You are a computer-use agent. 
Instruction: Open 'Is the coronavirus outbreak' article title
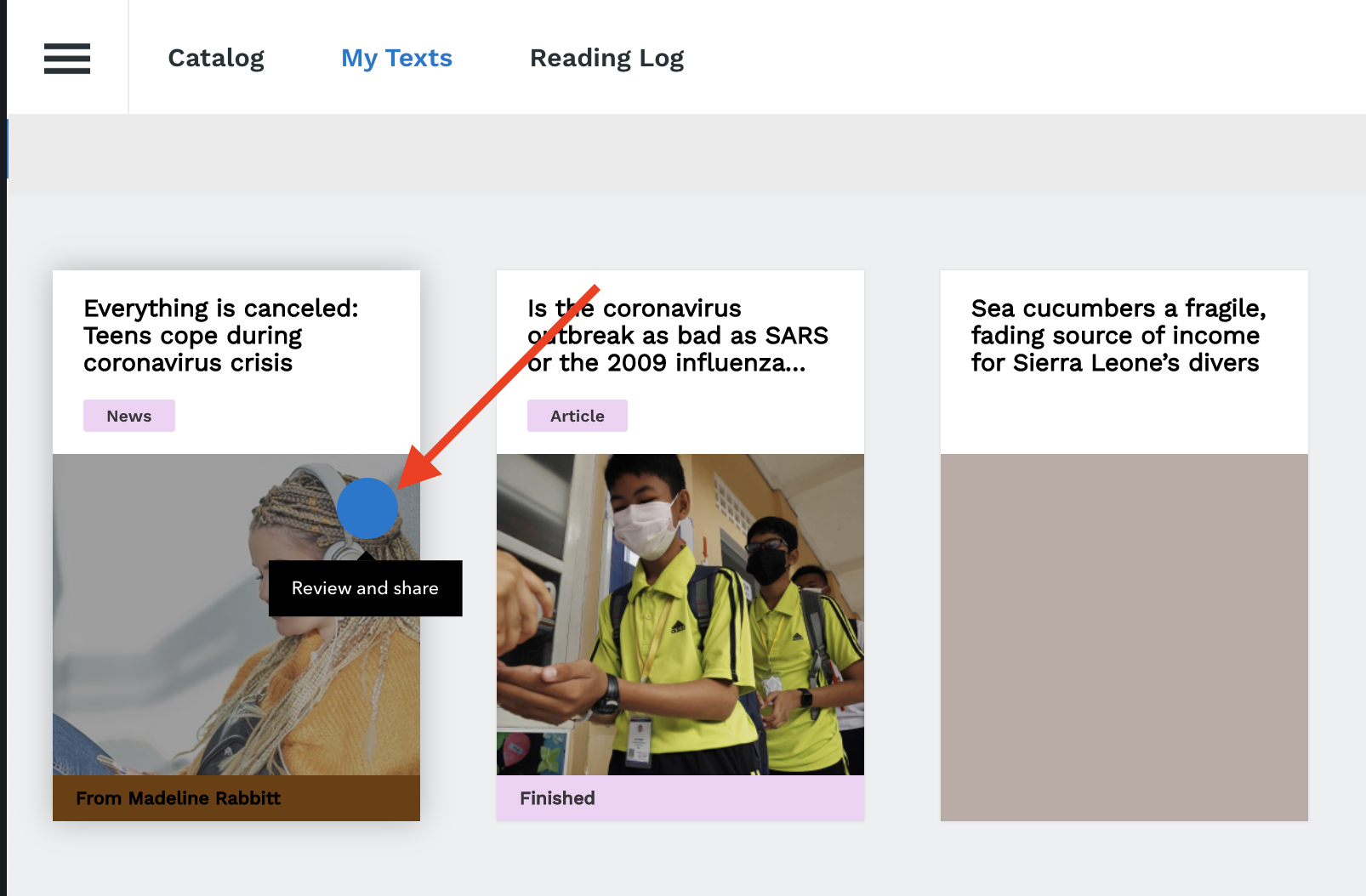pos(677,335)
